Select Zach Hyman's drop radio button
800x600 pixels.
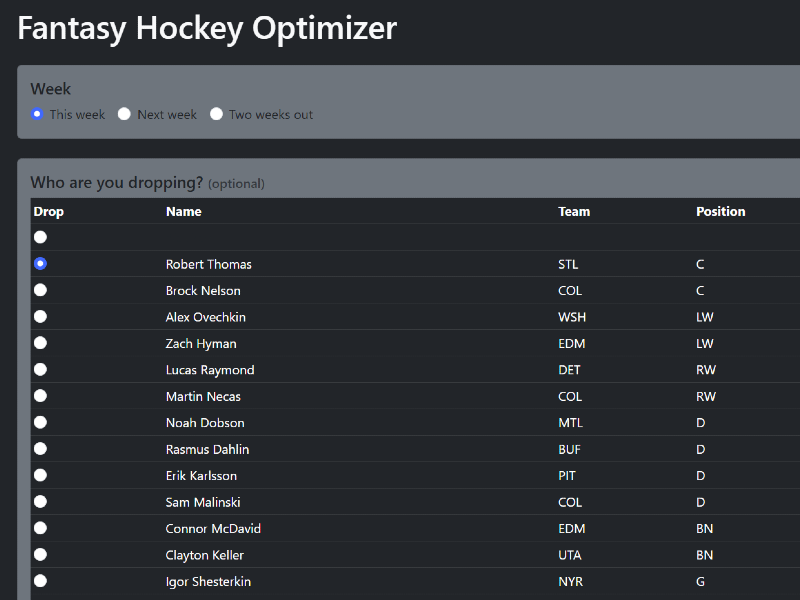click(x=40, y=342)
